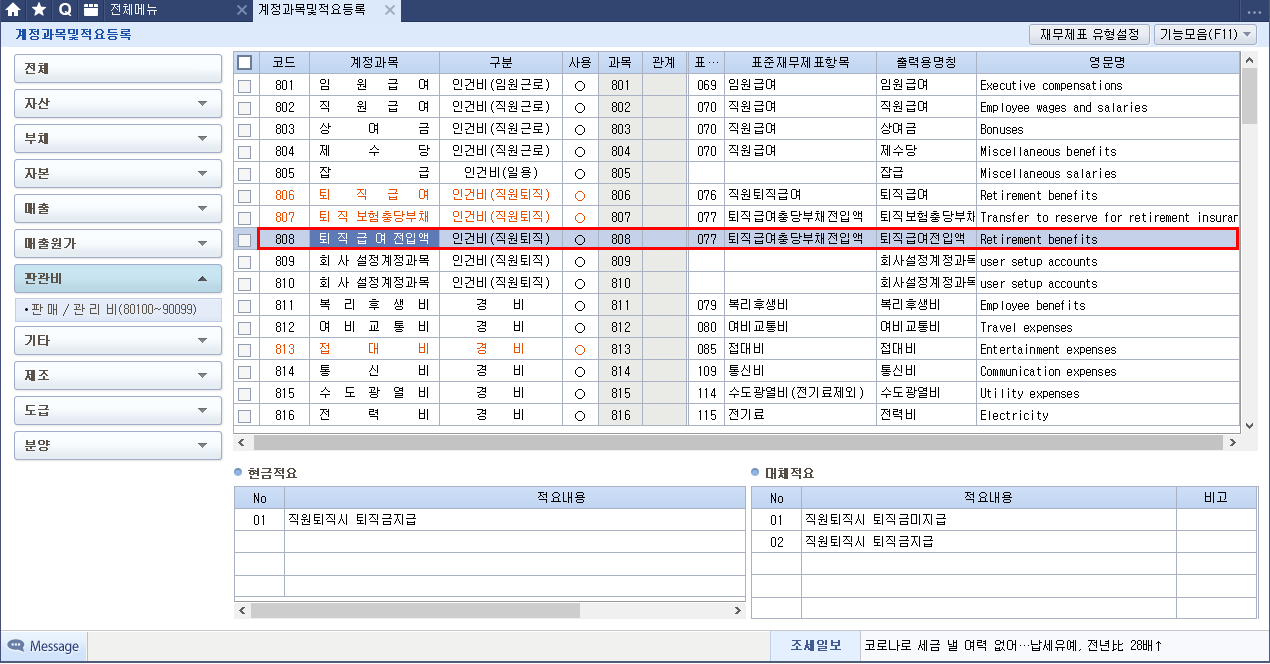This screenshot has width=1270, height=664.
Task: Expand the 기타 category
Action: [118, 340]
